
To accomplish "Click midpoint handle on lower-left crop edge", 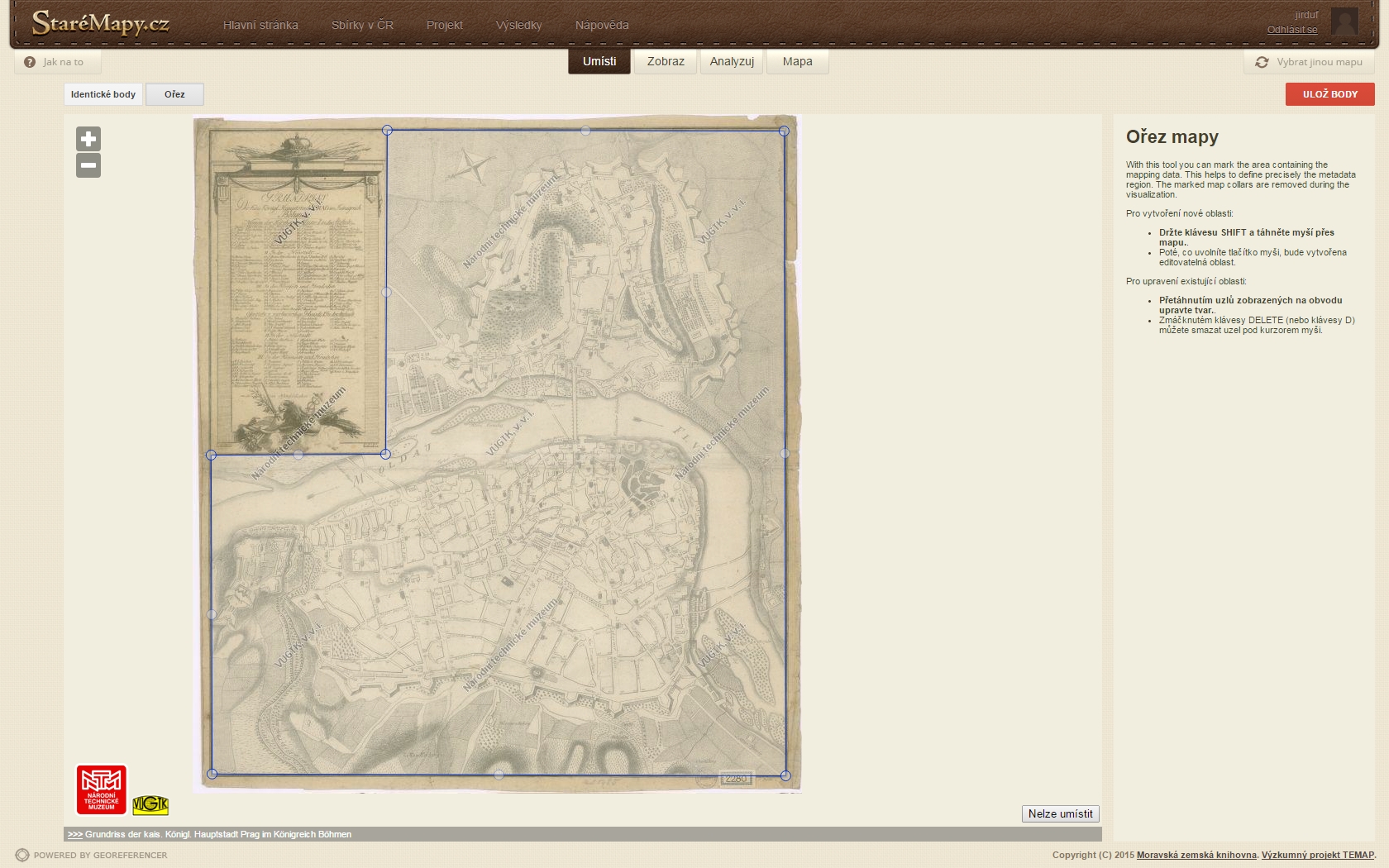I will point(212,614).
